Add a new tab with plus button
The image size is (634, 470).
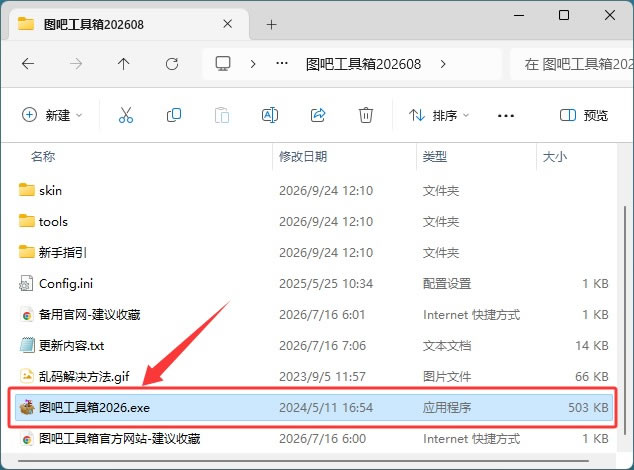pyautogui.click(x=271, y=25)
